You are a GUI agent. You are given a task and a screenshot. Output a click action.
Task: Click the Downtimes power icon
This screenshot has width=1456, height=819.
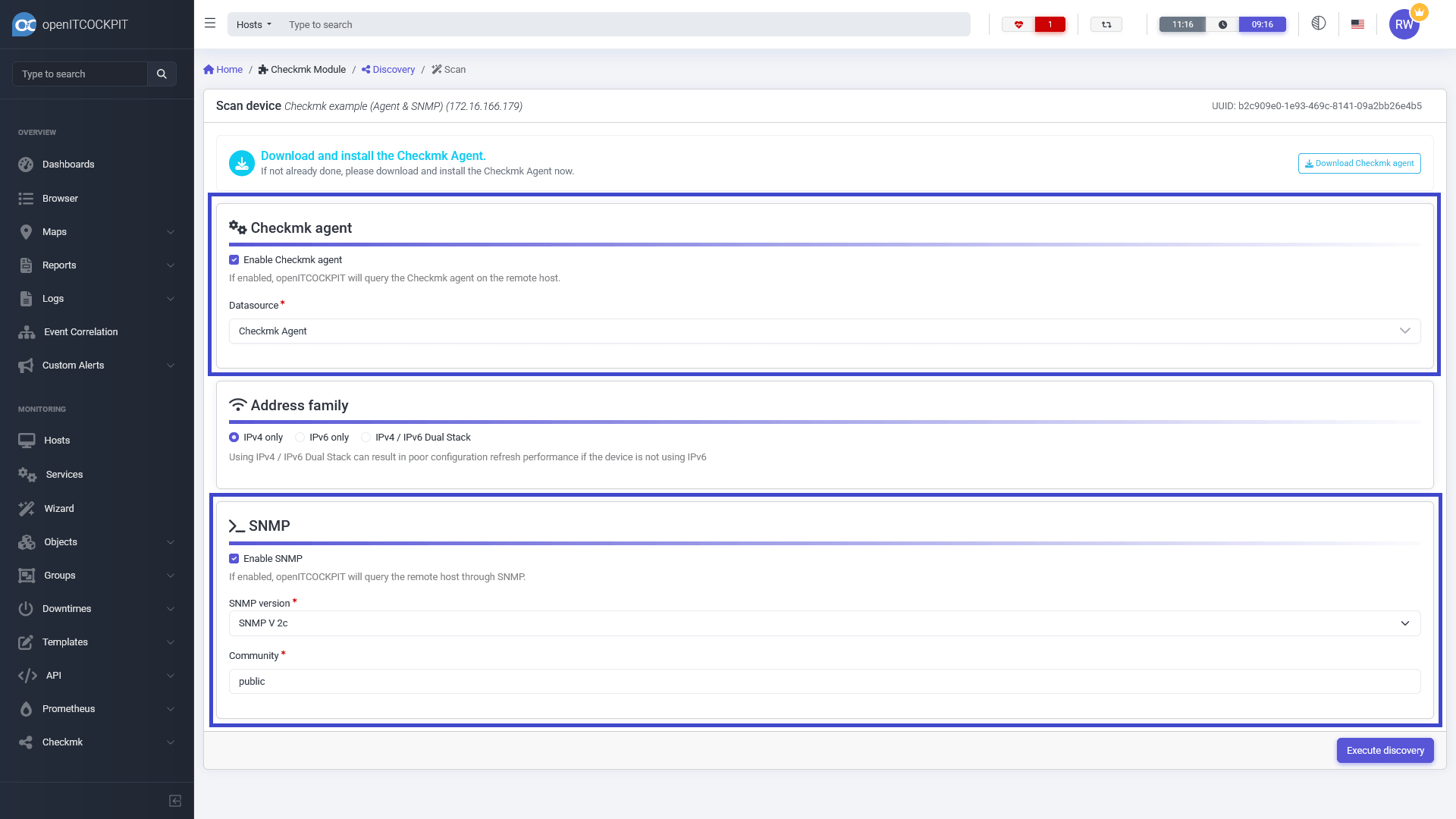(x=26, y=609)
